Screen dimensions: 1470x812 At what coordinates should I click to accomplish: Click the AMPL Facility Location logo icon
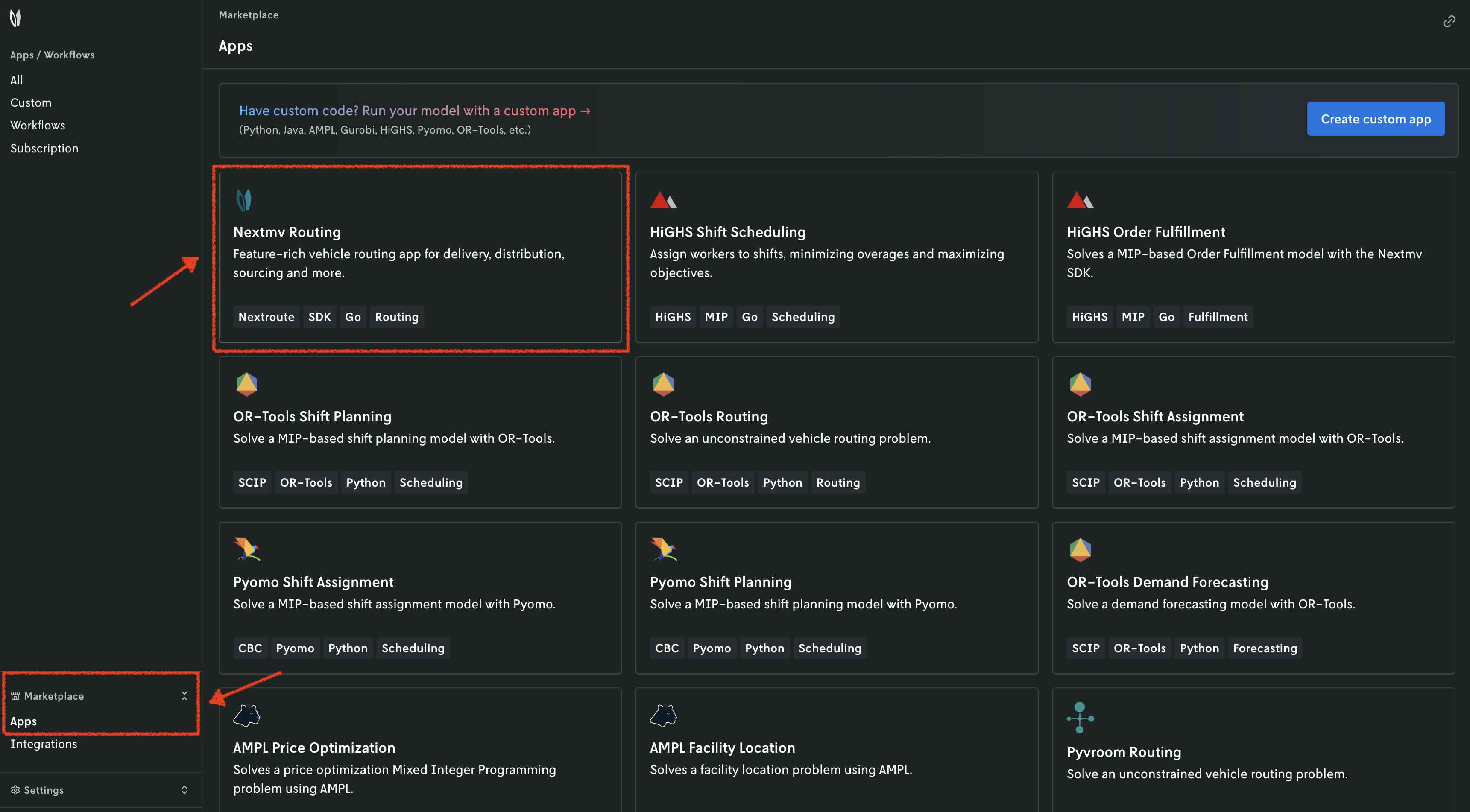[663, 715]
